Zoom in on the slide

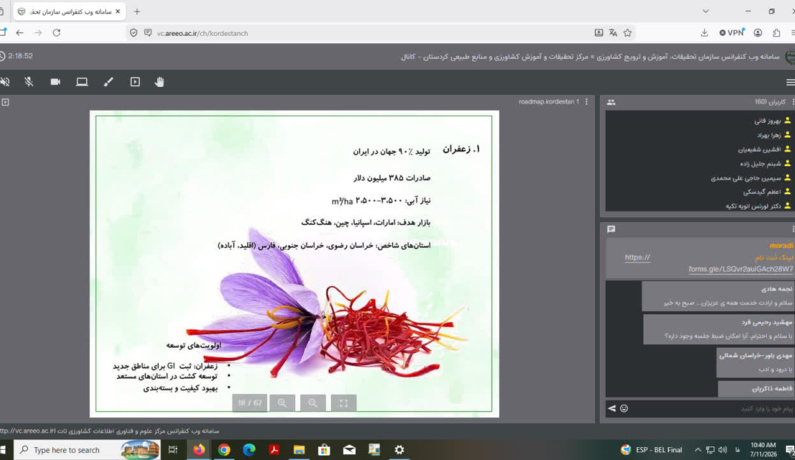tap(282, 403)
